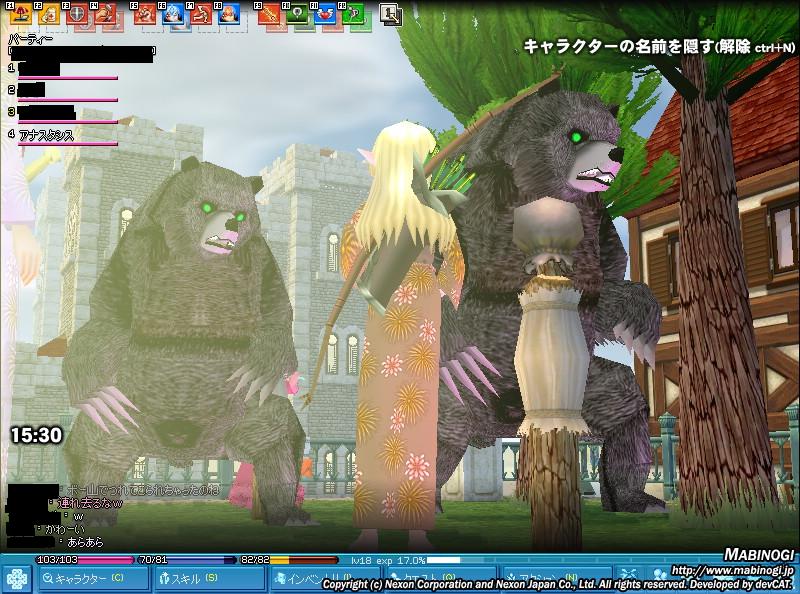Click the パーティー party header label

point(31,40)
